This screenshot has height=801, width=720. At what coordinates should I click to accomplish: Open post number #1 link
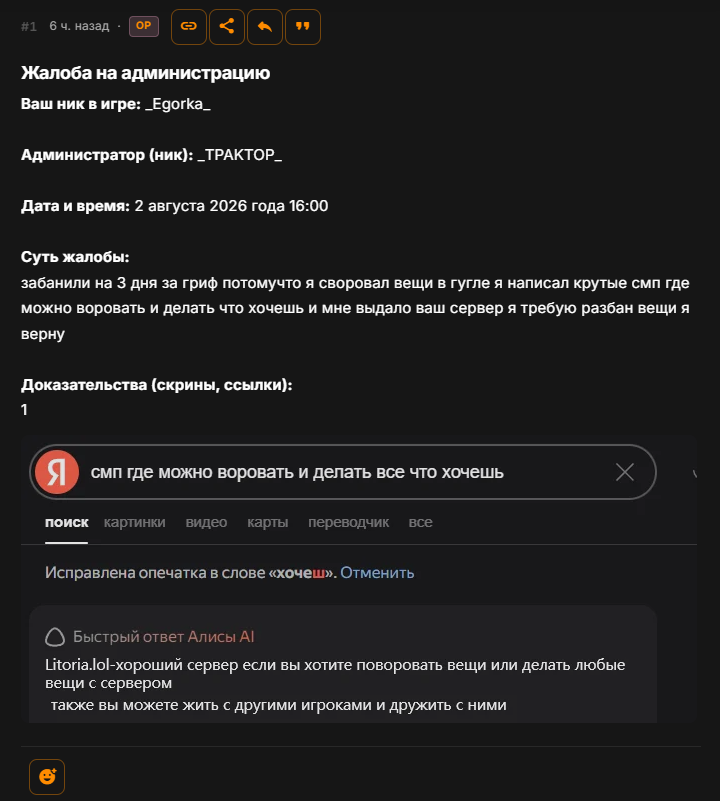pyautogui.click(x=29, y=26)
